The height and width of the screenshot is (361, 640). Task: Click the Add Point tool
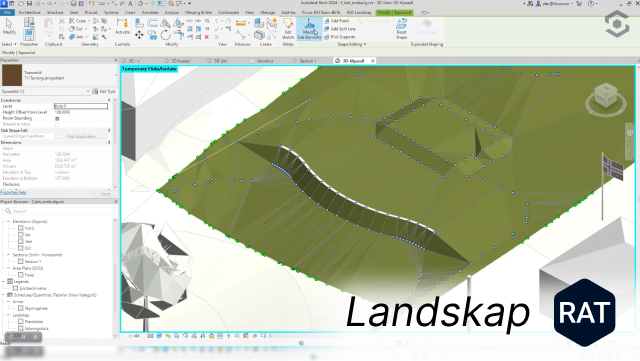click(337, 21)
